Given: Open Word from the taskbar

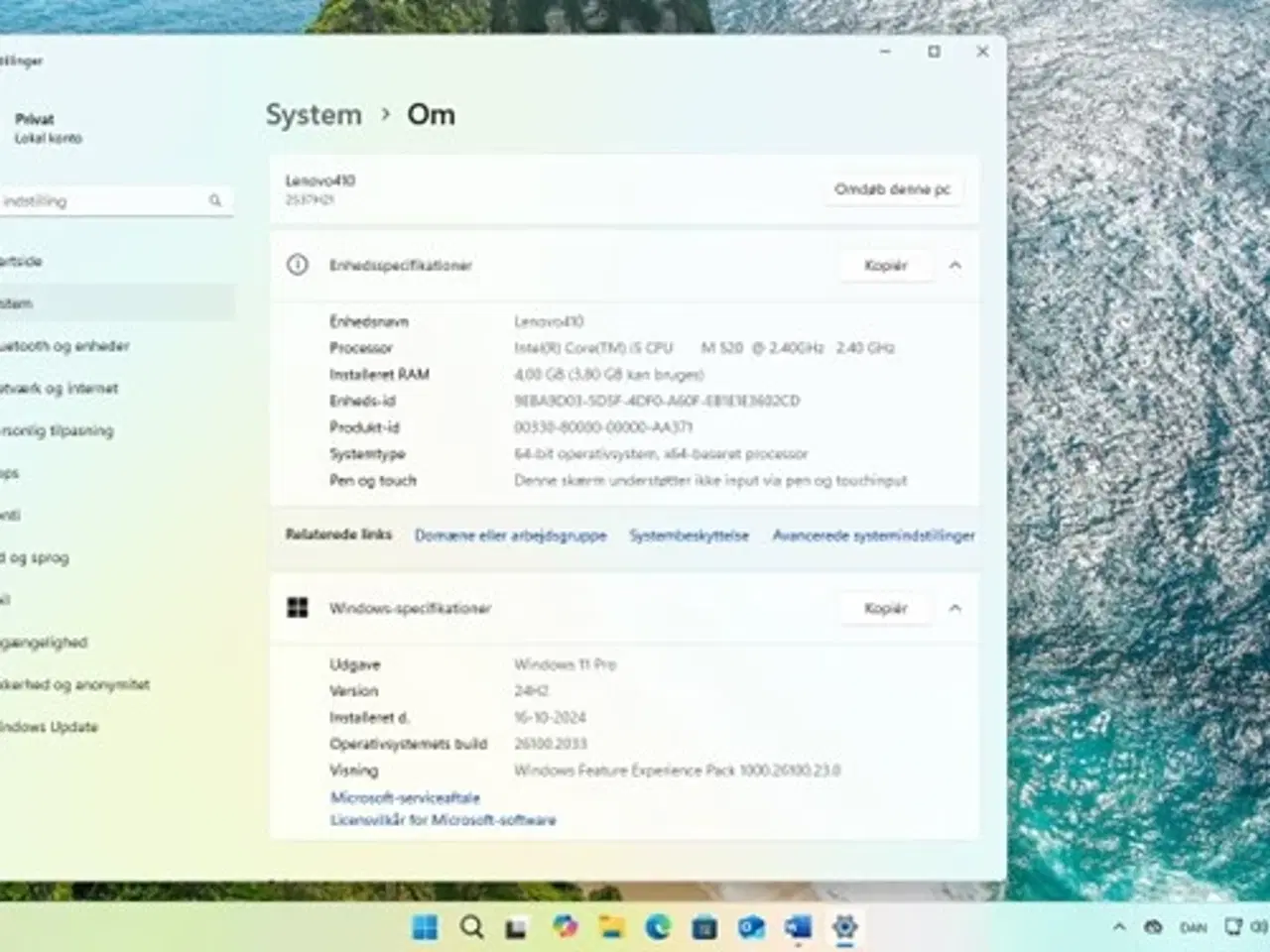Looking at the screenshot, I should (x=798, y=927).
